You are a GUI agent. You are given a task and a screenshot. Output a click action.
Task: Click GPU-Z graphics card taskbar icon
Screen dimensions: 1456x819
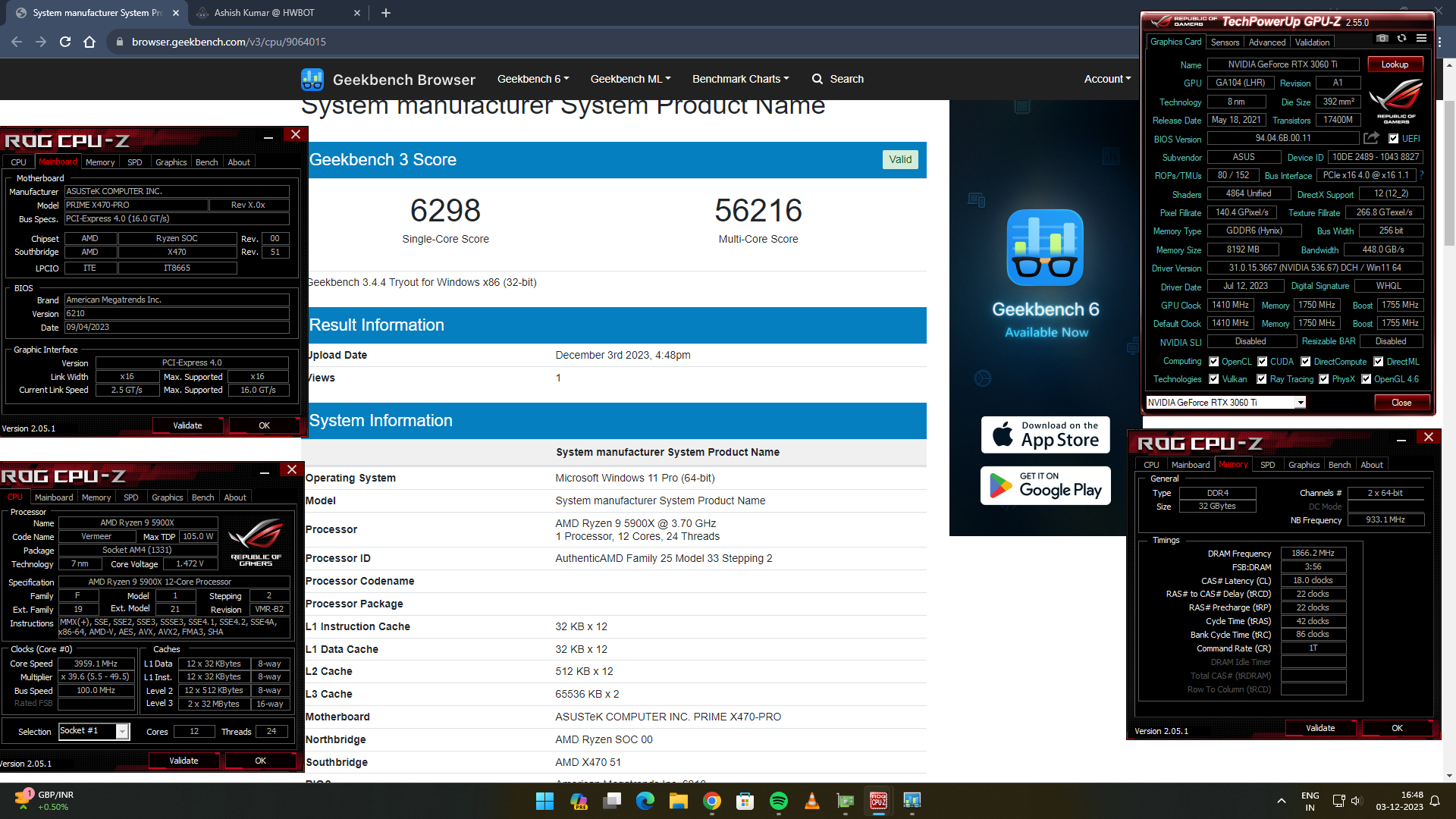coord(846,801)
